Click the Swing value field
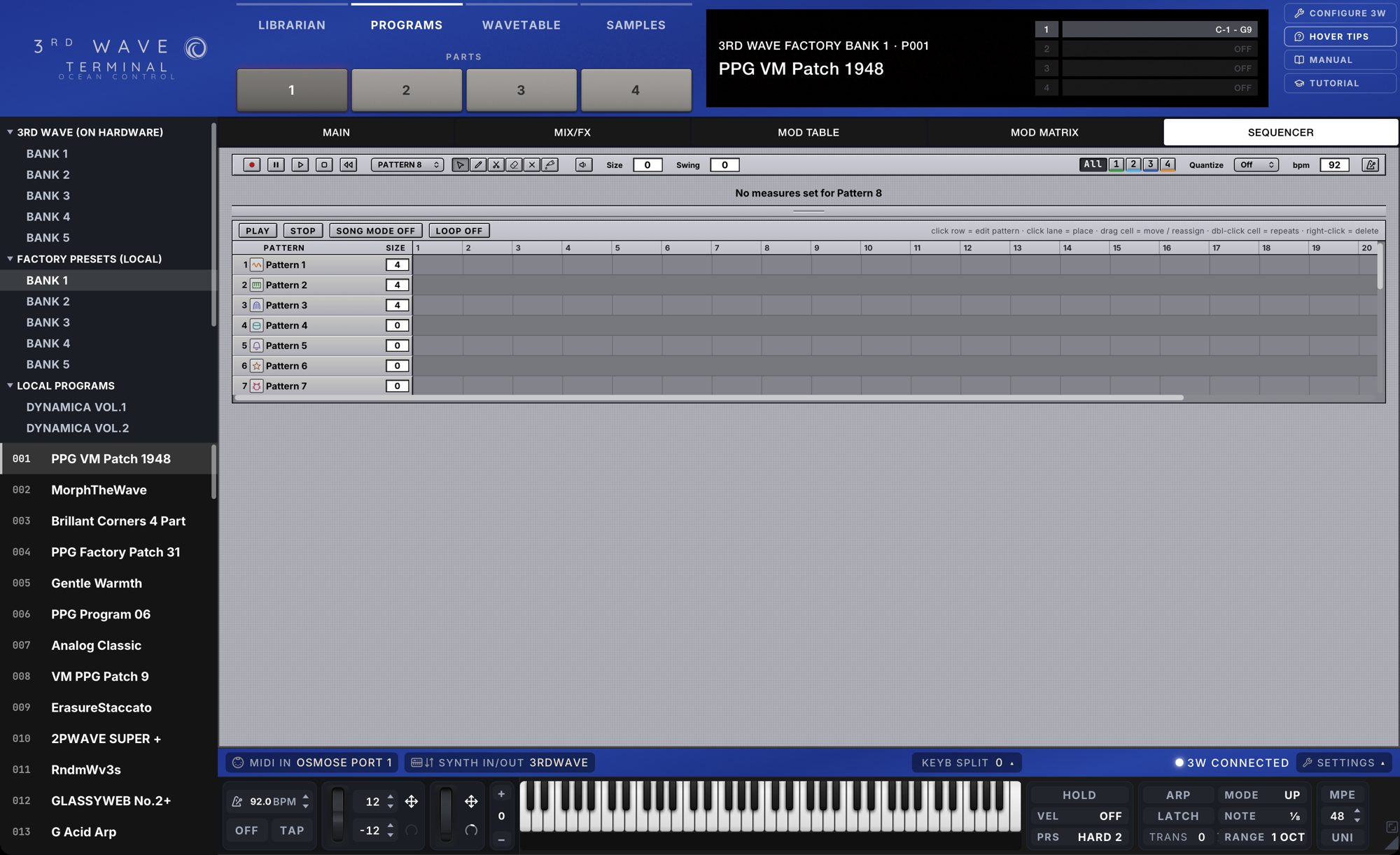1400x855 pixels. [724, 165]
